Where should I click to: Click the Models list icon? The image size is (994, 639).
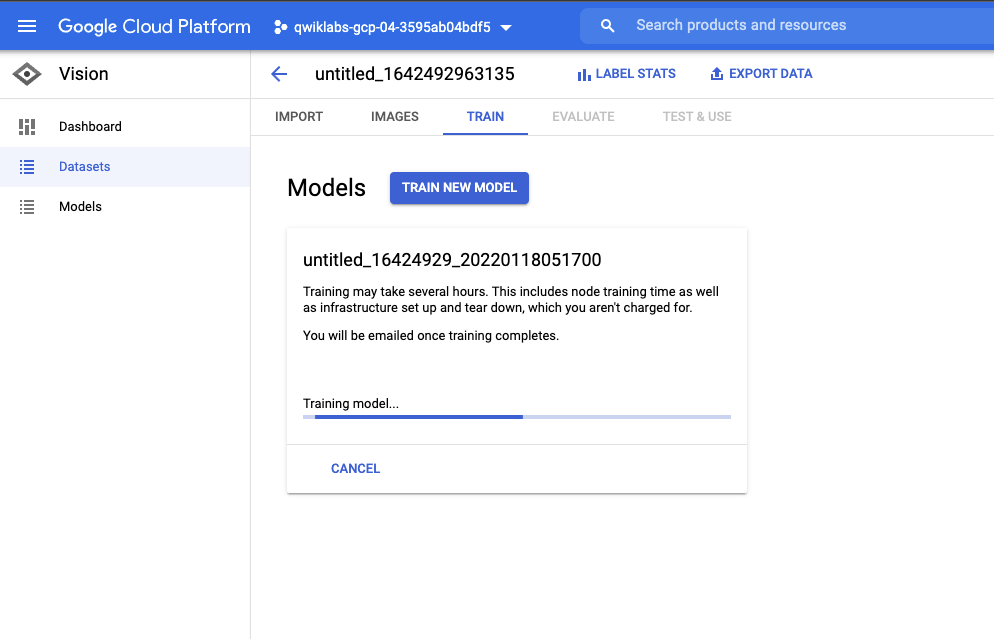[27, 207]
